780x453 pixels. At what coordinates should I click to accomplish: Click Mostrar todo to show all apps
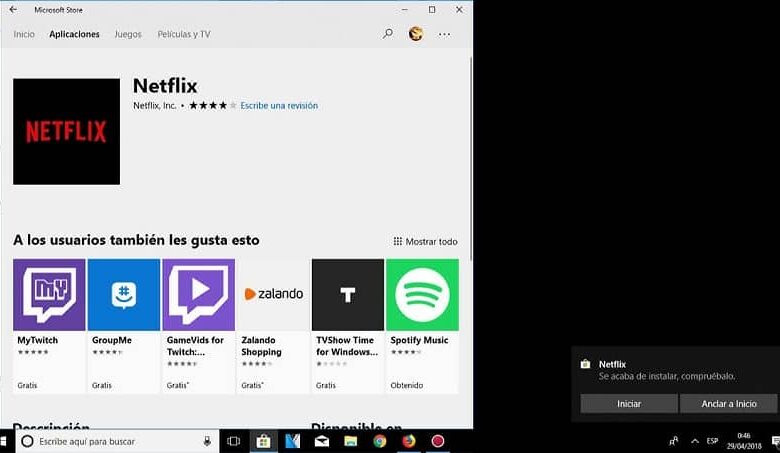[425, 242]
